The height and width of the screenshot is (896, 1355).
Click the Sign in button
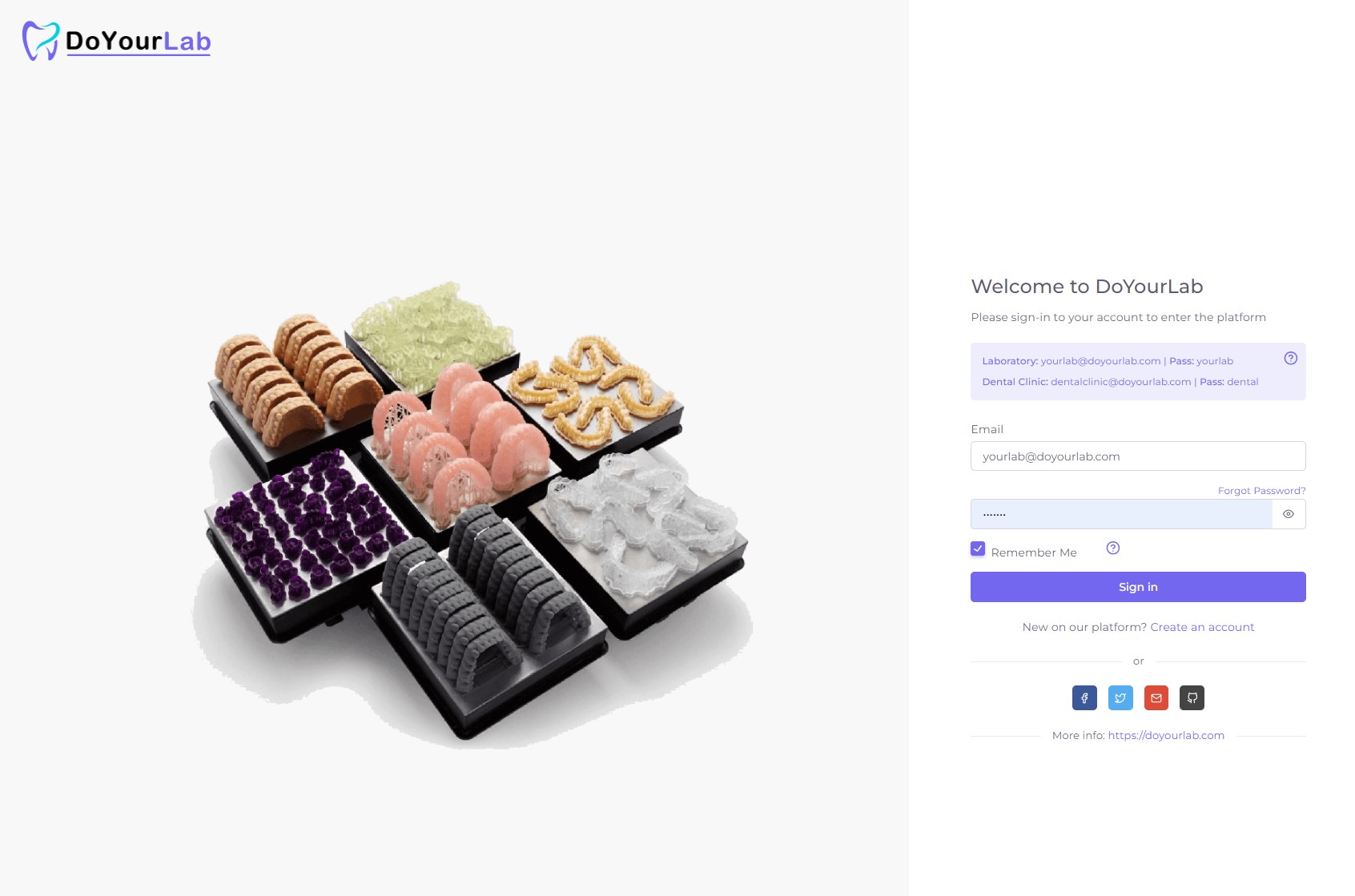pyautogui.click(x=1138, y=587)
